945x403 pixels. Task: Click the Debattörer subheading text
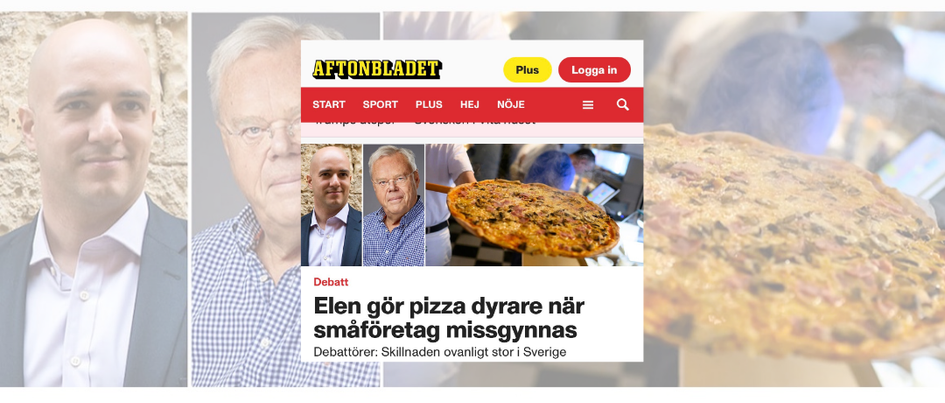click(440, 352)
